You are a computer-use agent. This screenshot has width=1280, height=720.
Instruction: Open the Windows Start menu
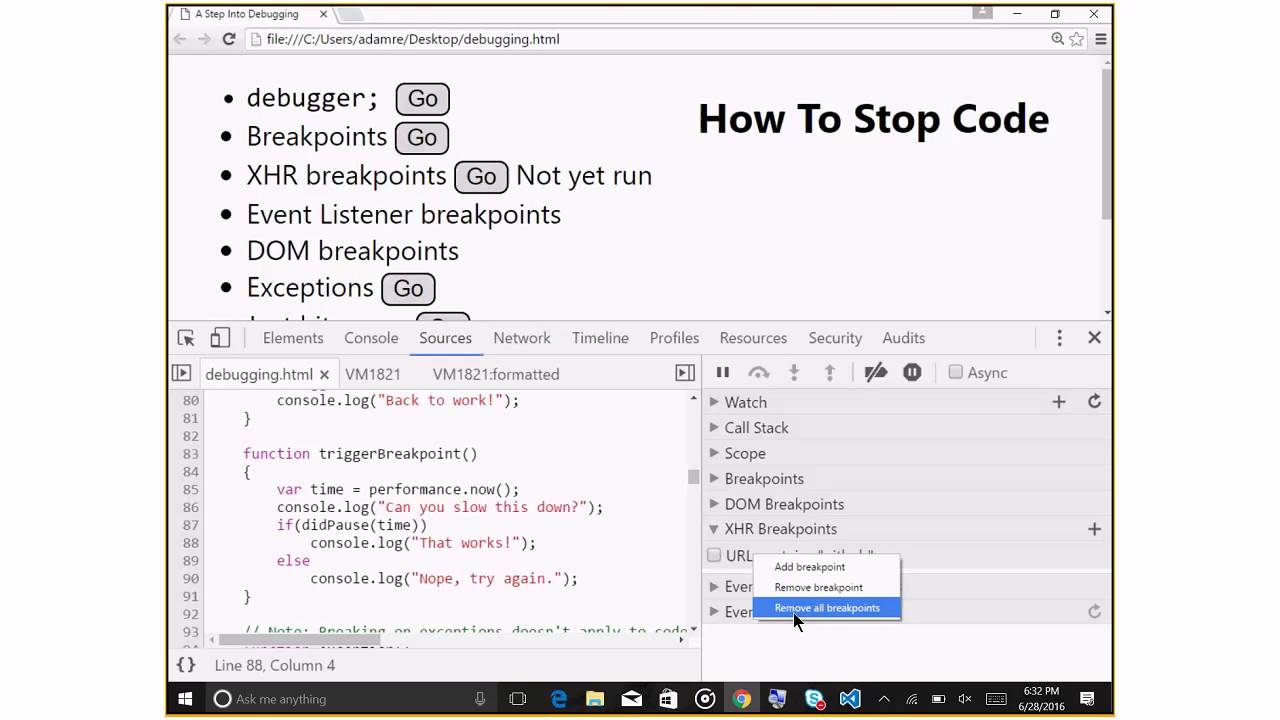tap(185, 699)
